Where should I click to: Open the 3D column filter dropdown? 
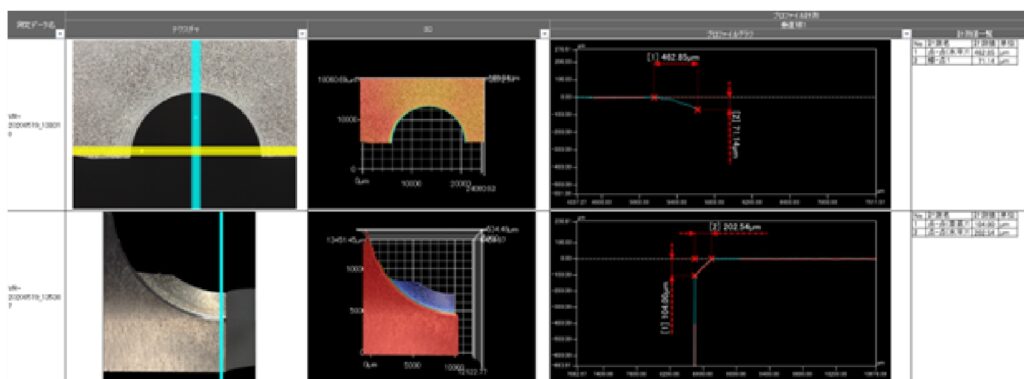545,33
